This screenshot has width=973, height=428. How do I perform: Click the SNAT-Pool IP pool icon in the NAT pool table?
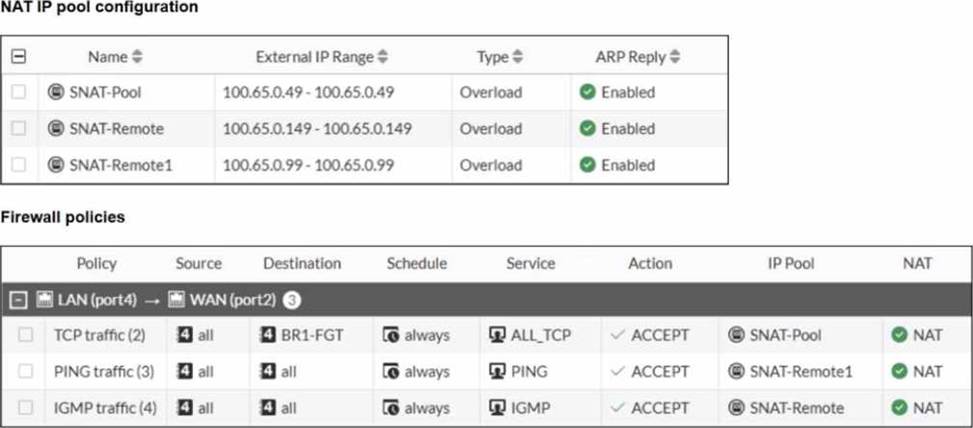(x=57, y=92)
